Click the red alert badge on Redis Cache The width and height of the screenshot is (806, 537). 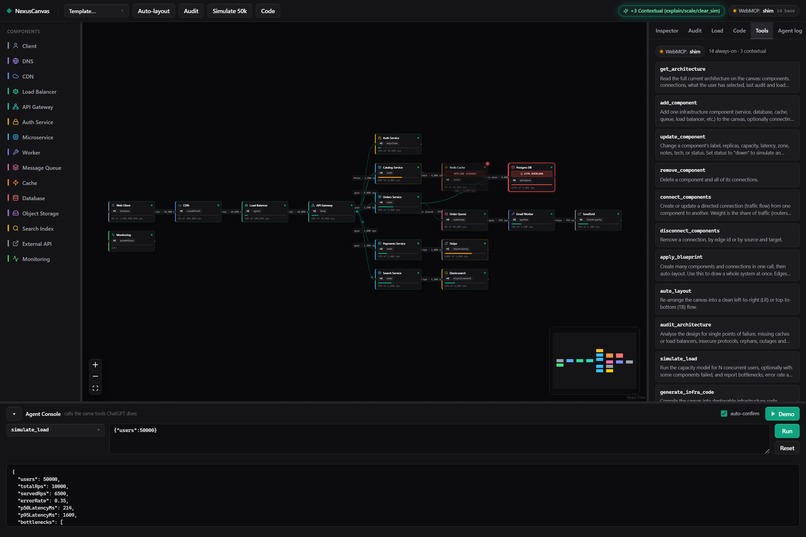(487, 164)
